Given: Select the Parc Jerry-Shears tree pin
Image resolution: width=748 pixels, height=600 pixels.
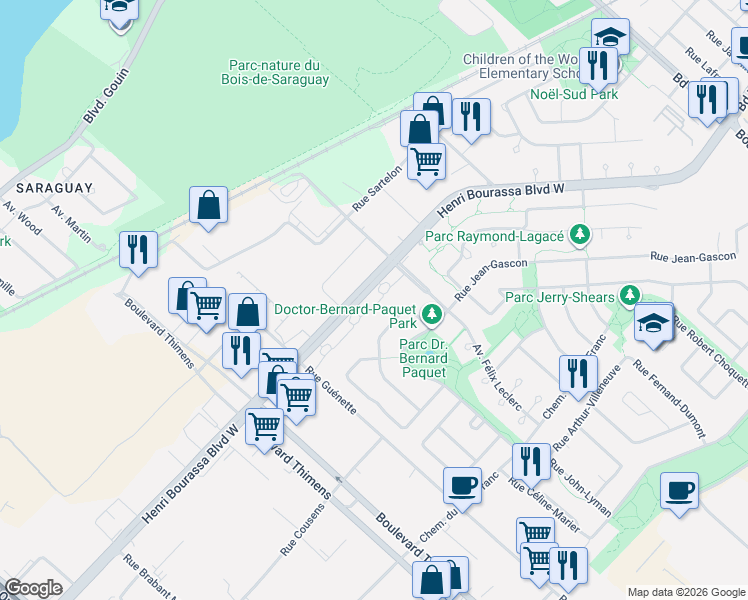Looking at the screenshot, I should pyautogui.click(x=630, y=296).
